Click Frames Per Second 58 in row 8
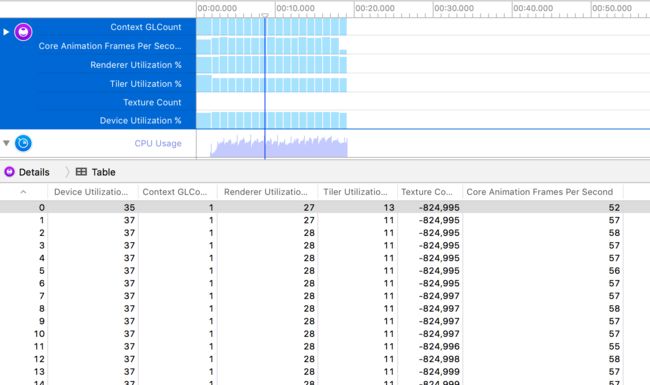The width and height of the screenshot is (650, 385). (614, 308)
